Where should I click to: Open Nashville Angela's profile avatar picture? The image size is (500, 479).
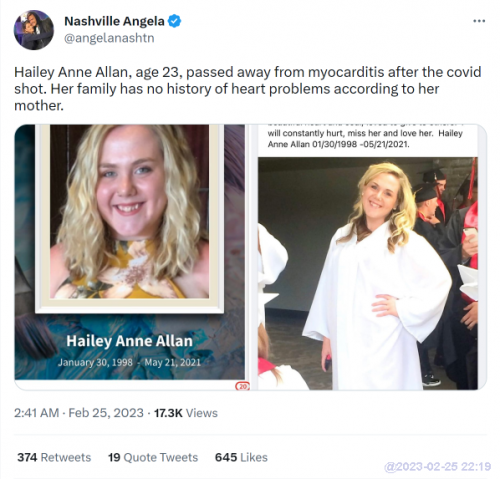(34, 30)
